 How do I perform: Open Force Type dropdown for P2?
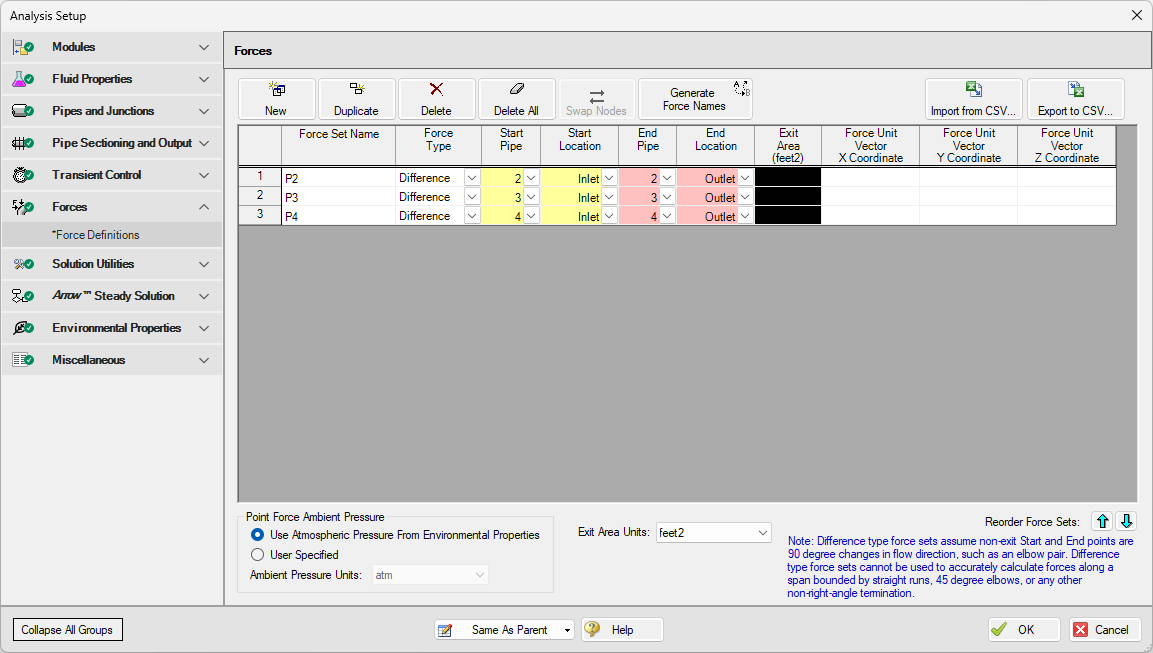pyautogui.click(x=472, y=178)
